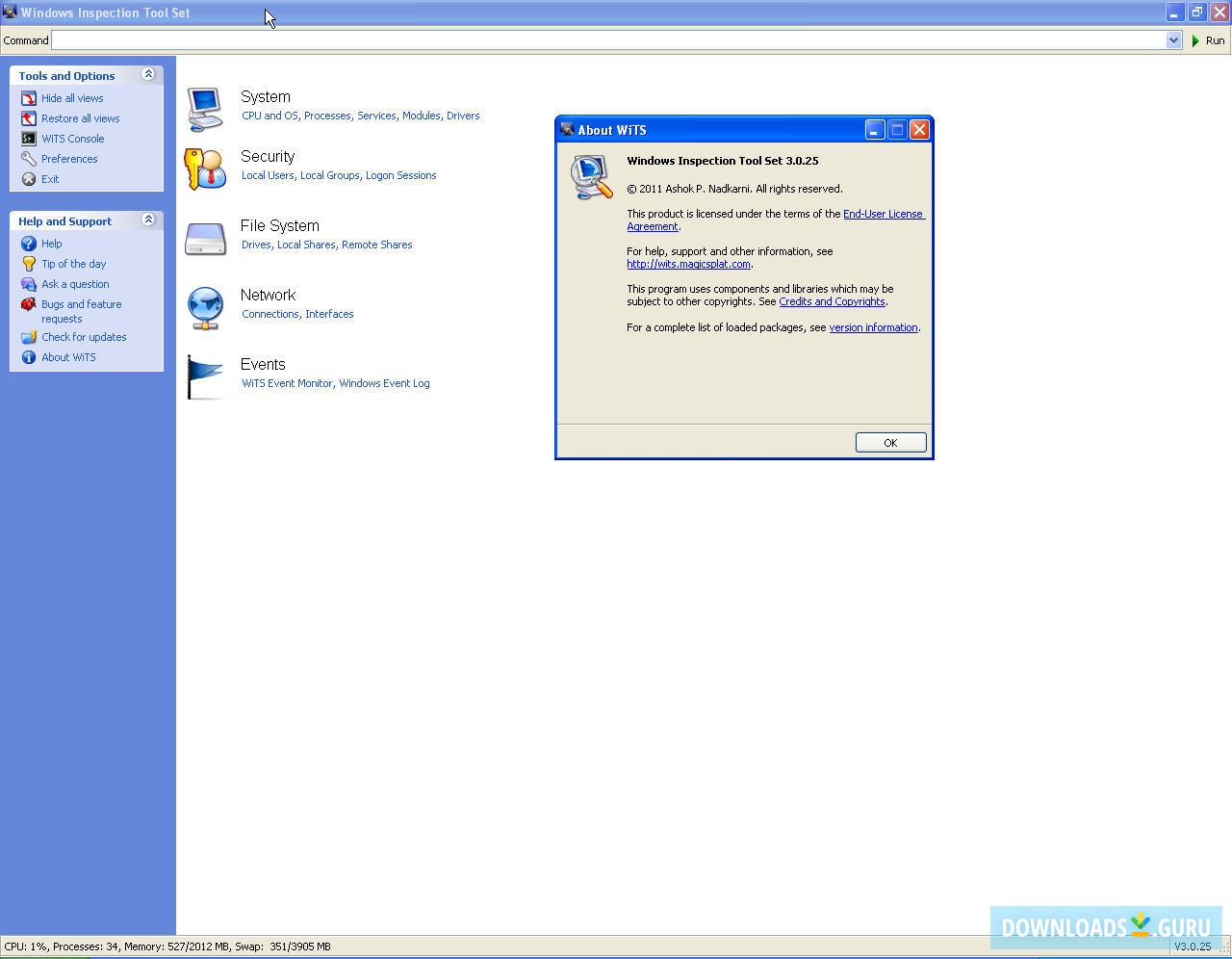This screenshot has height=959, width=1232.
Task: Open the Remote Shares view
Action: 377,245
